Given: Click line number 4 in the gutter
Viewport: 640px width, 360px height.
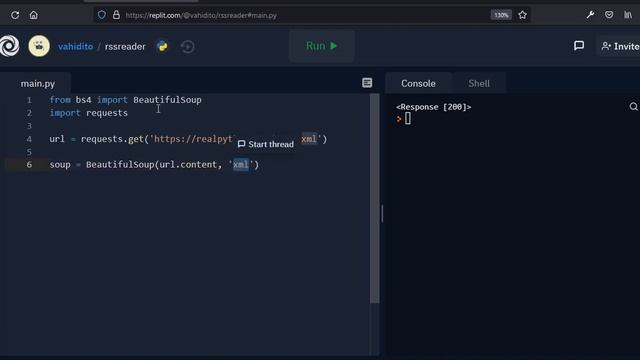Looking at the screenshot, I should (x=29, y=139).
